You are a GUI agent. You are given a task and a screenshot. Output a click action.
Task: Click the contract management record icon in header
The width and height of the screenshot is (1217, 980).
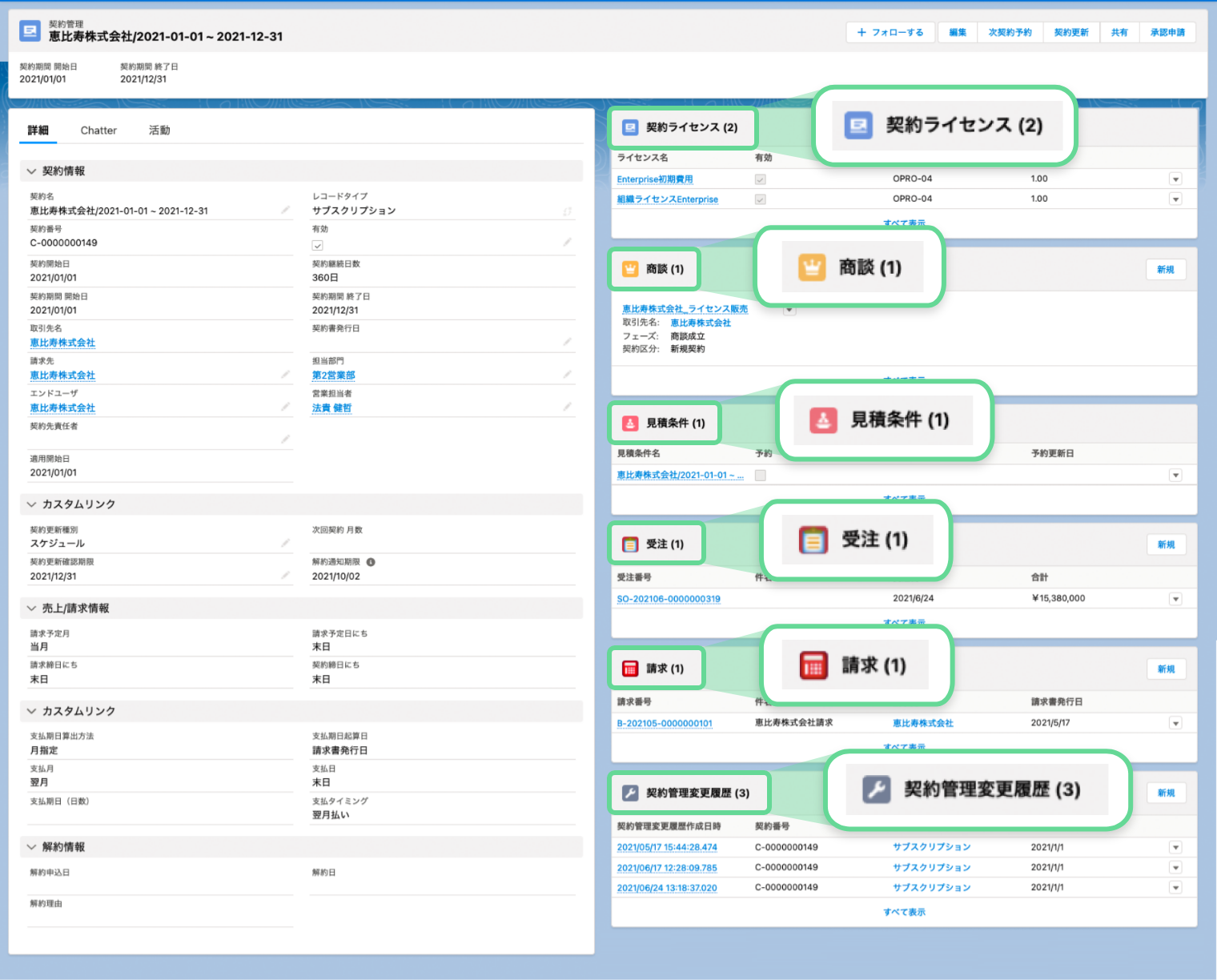30,31
